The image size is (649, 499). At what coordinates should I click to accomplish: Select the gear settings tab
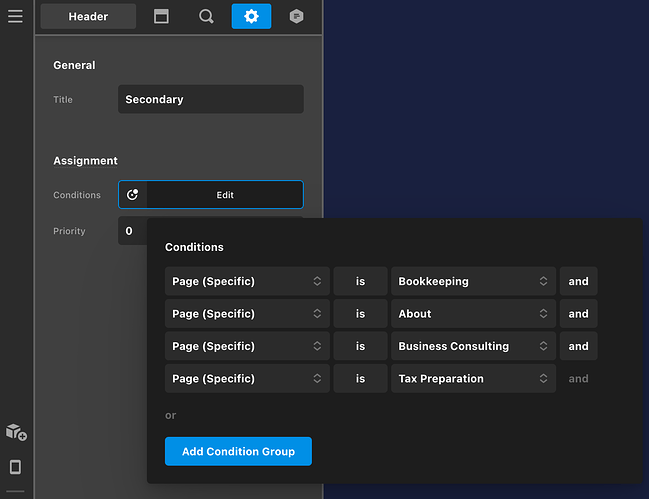[251, 17]
